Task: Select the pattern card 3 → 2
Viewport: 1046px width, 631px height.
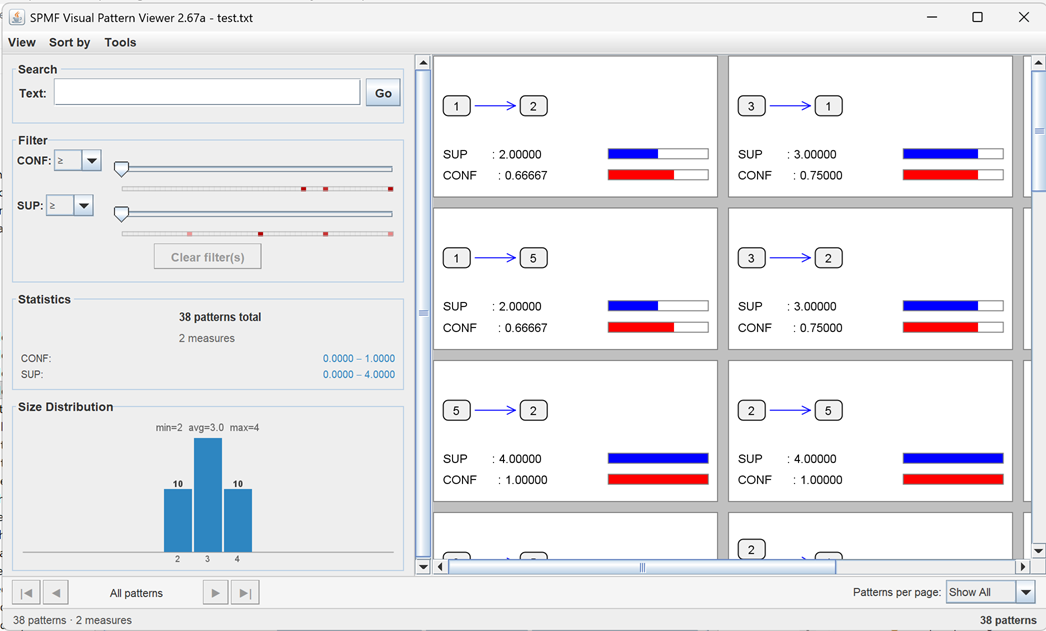Action: coord(870,278)
